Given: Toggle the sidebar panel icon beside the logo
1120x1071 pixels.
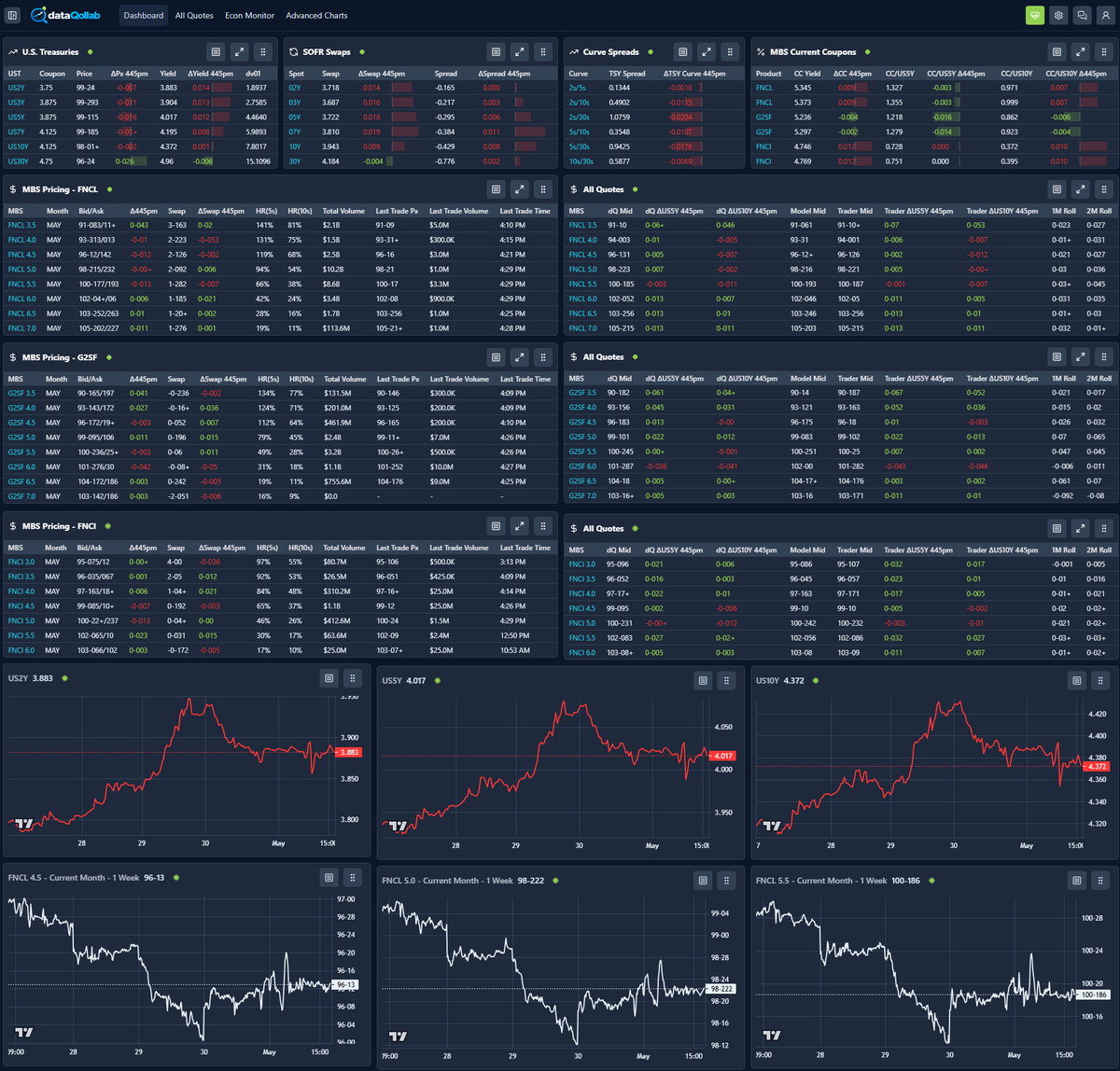Looking at the screenshot, I should (13, 15).
